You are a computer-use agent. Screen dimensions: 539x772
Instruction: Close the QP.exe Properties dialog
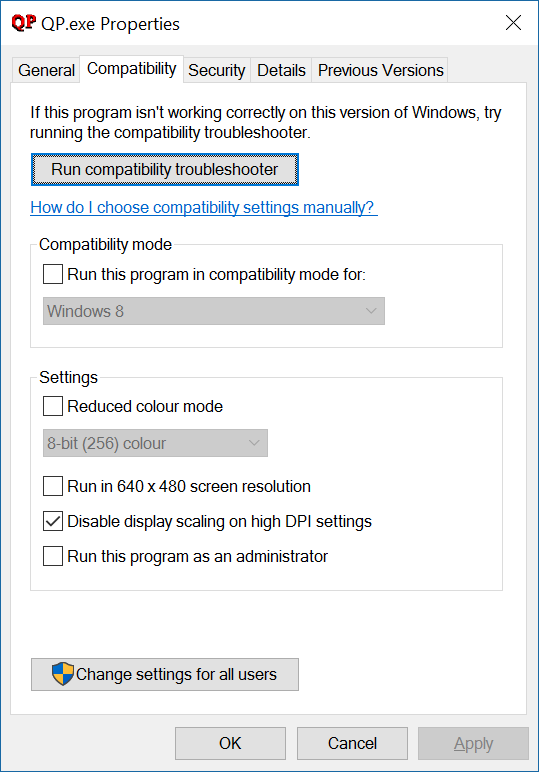pos(513,23)
